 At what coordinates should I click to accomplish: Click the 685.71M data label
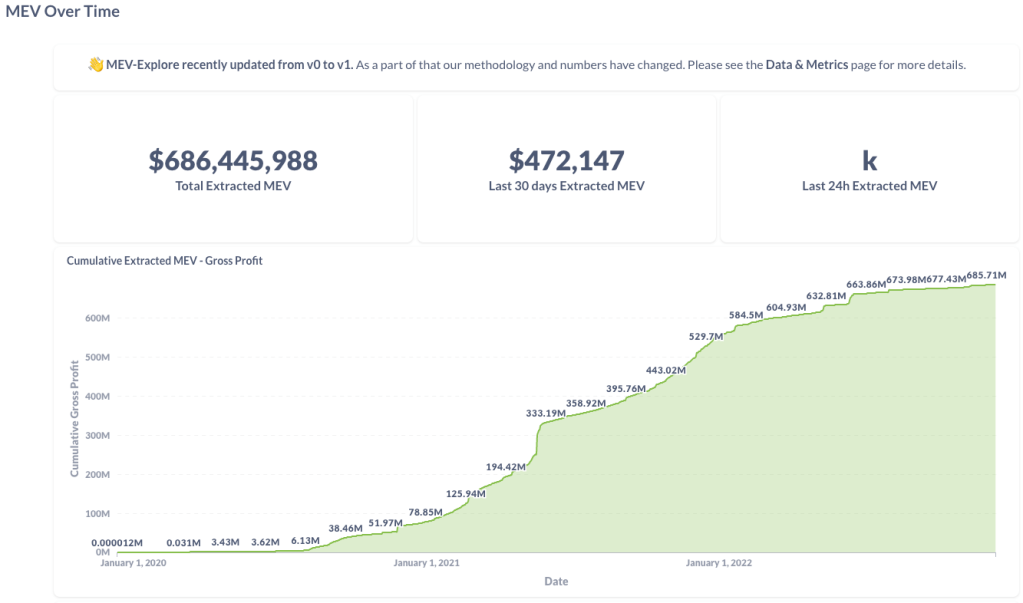pos(986,276)
